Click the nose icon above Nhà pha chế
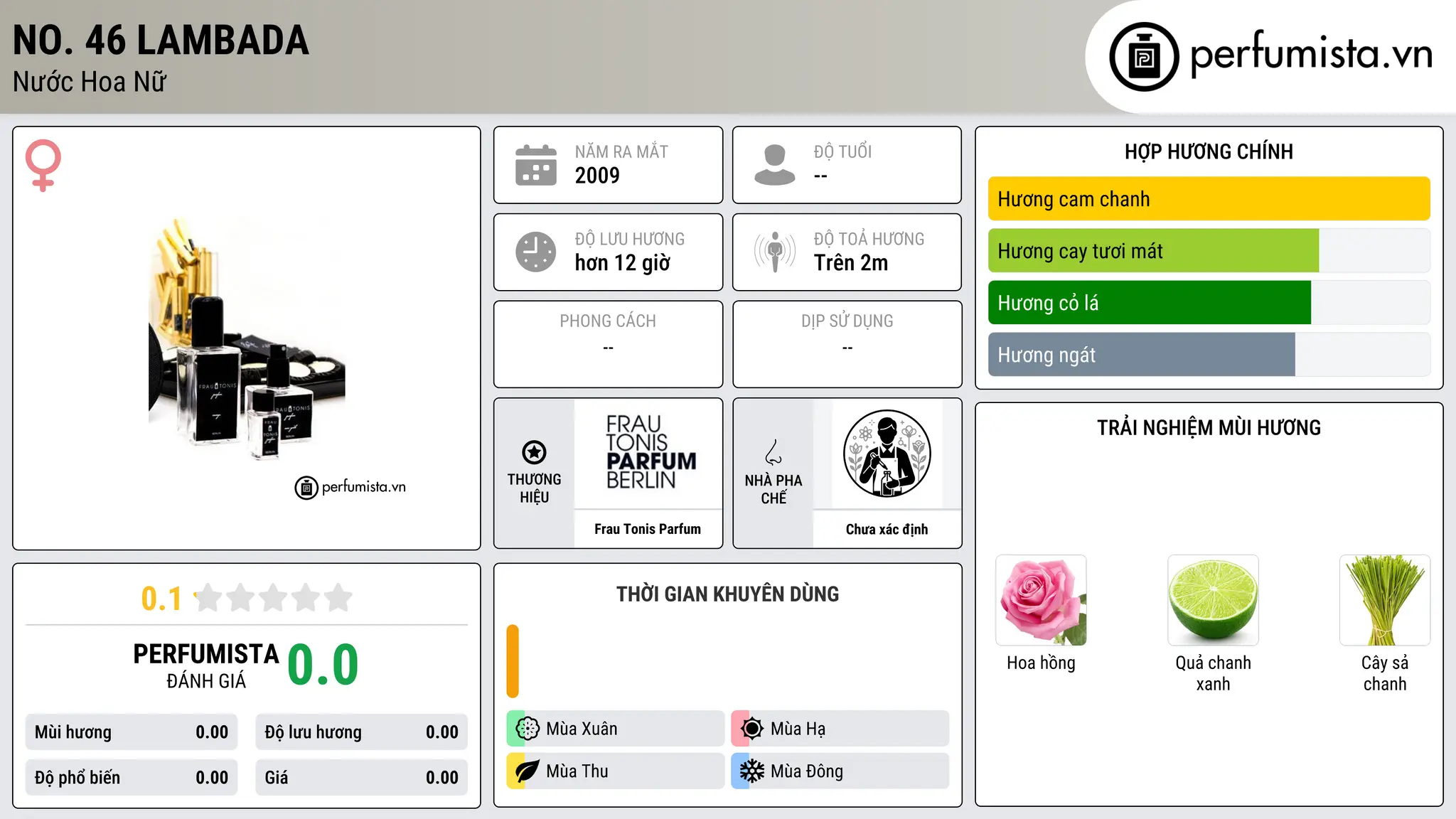 click(x=773, y=452)
